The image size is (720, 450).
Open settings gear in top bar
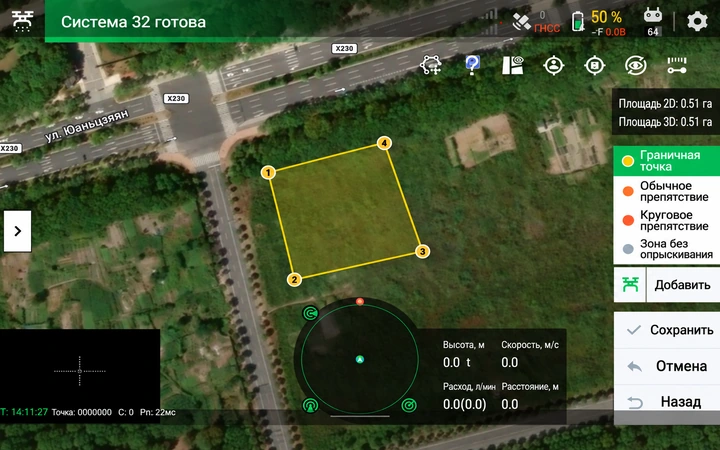pos(697,22)
